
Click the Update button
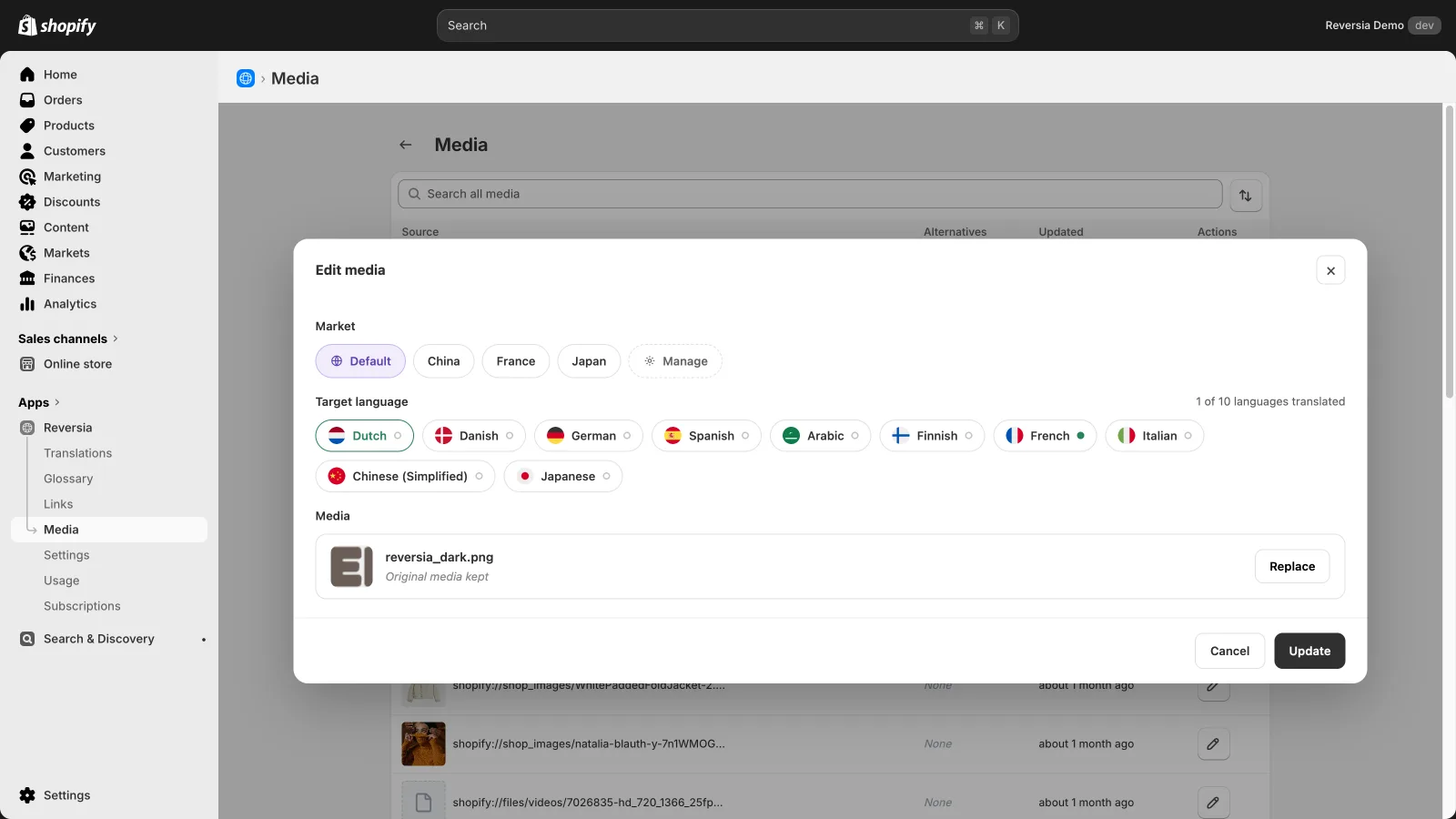(1309, 651)
